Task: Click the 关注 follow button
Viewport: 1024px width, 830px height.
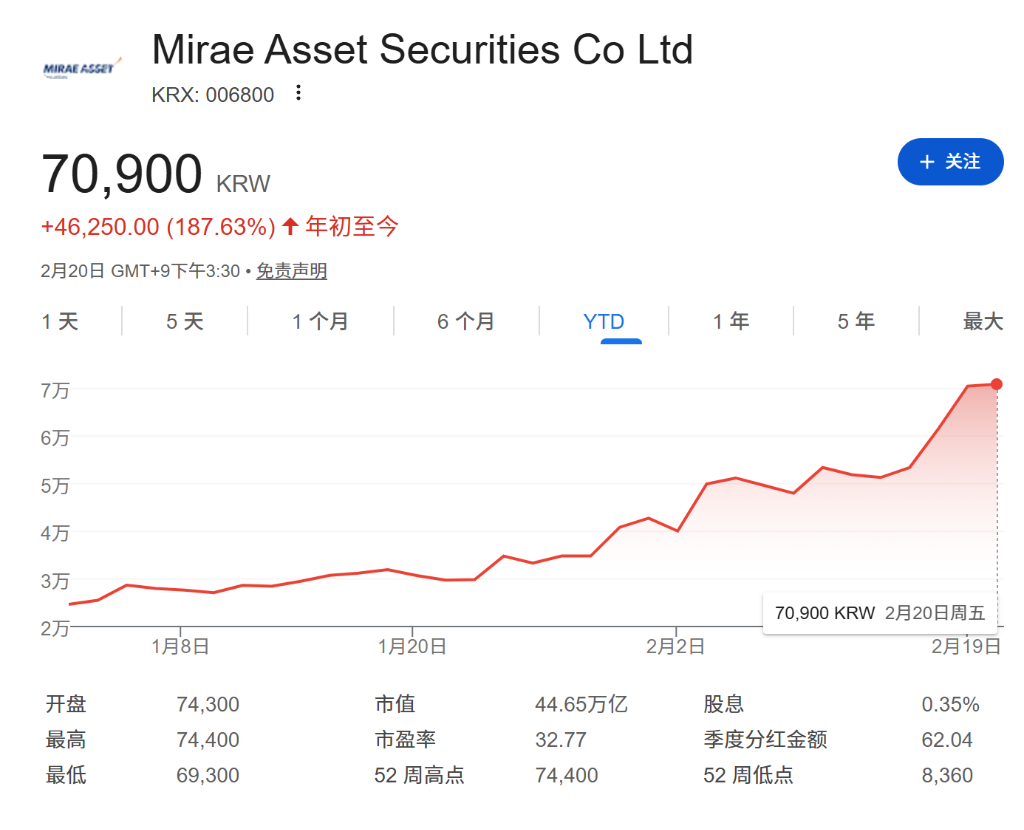Action: (950, 161)
